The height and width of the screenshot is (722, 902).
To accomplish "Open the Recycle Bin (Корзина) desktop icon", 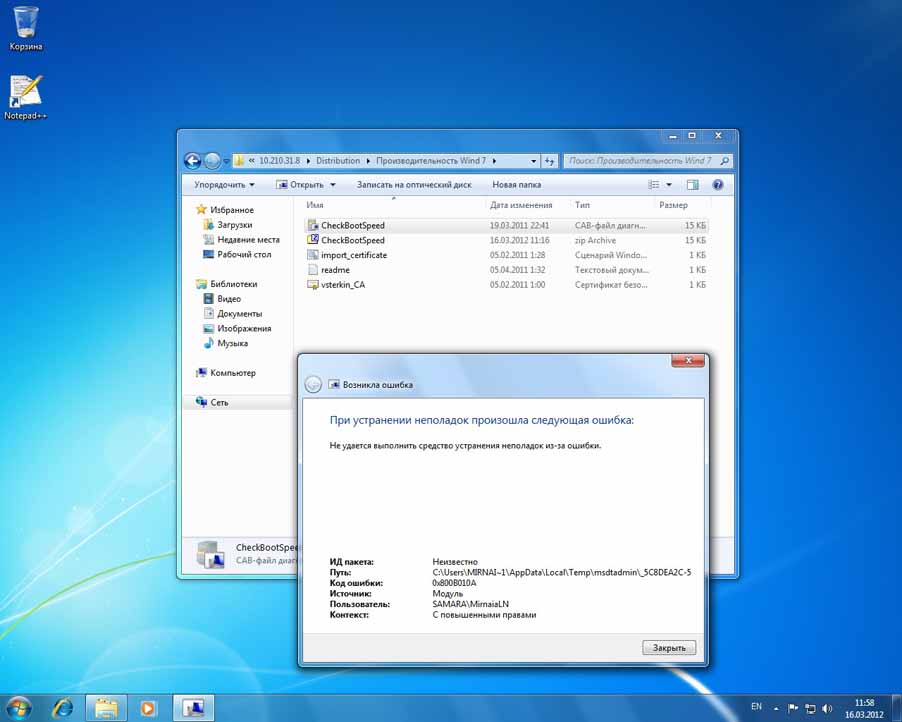I will click(26, 24).
